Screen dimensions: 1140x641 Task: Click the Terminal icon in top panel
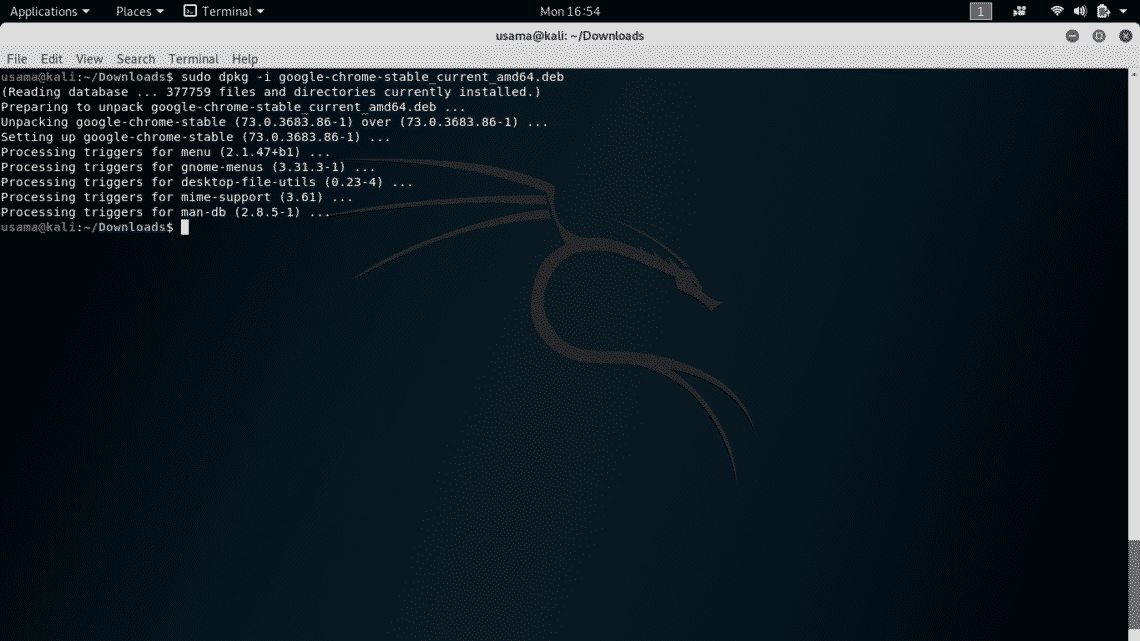pos(190,12)
